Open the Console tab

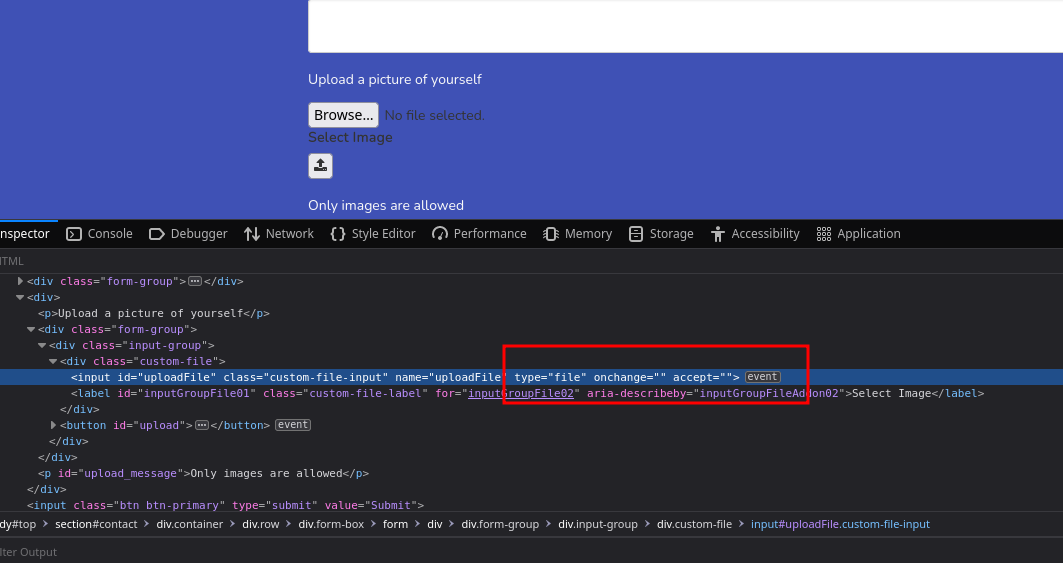click(100, 234)
